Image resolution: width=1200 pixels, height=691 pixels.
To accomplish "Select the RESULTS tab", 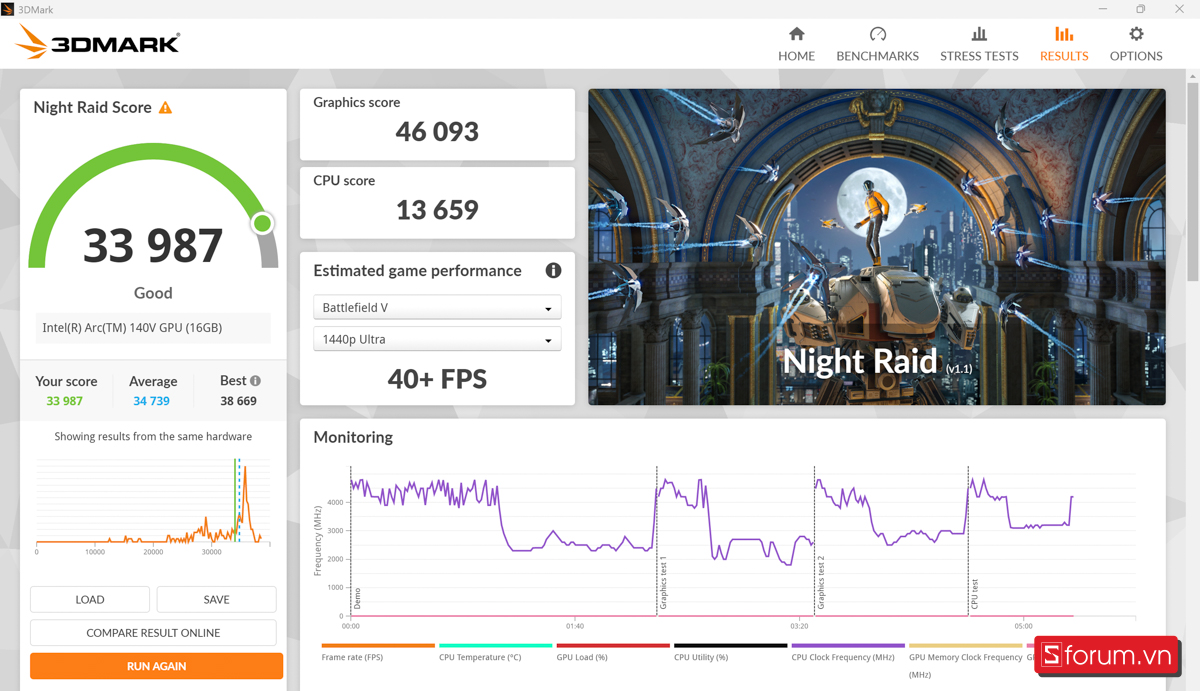I will (x=1064, y=44).
